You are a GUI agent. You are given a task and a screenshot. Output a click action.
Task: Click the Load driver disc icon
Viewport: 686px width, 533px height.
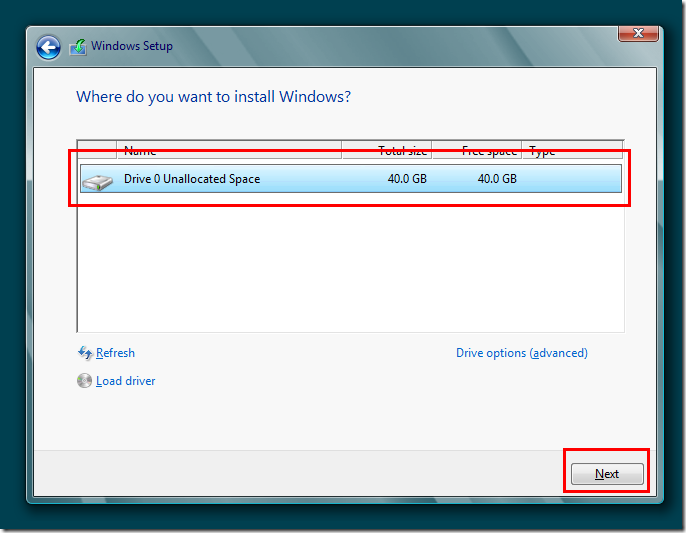tap(84, 381)
